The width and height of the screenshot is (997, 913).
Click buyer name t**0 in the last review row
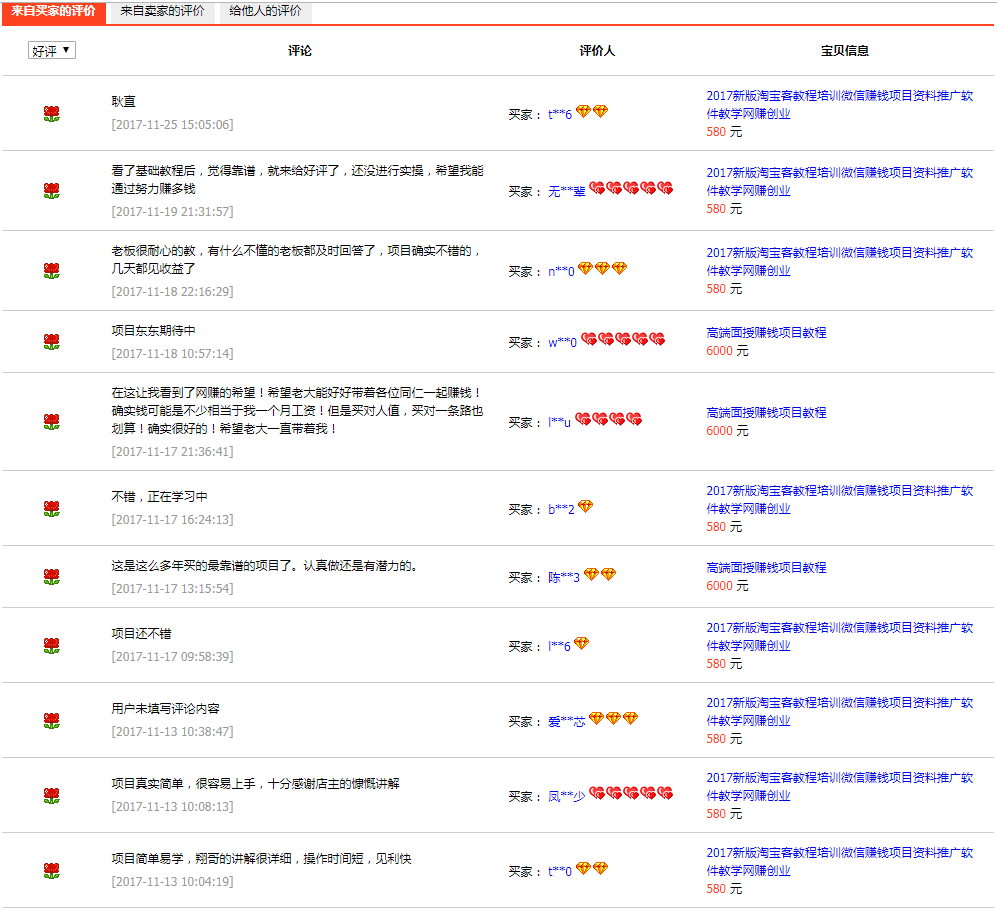[559, 872]
